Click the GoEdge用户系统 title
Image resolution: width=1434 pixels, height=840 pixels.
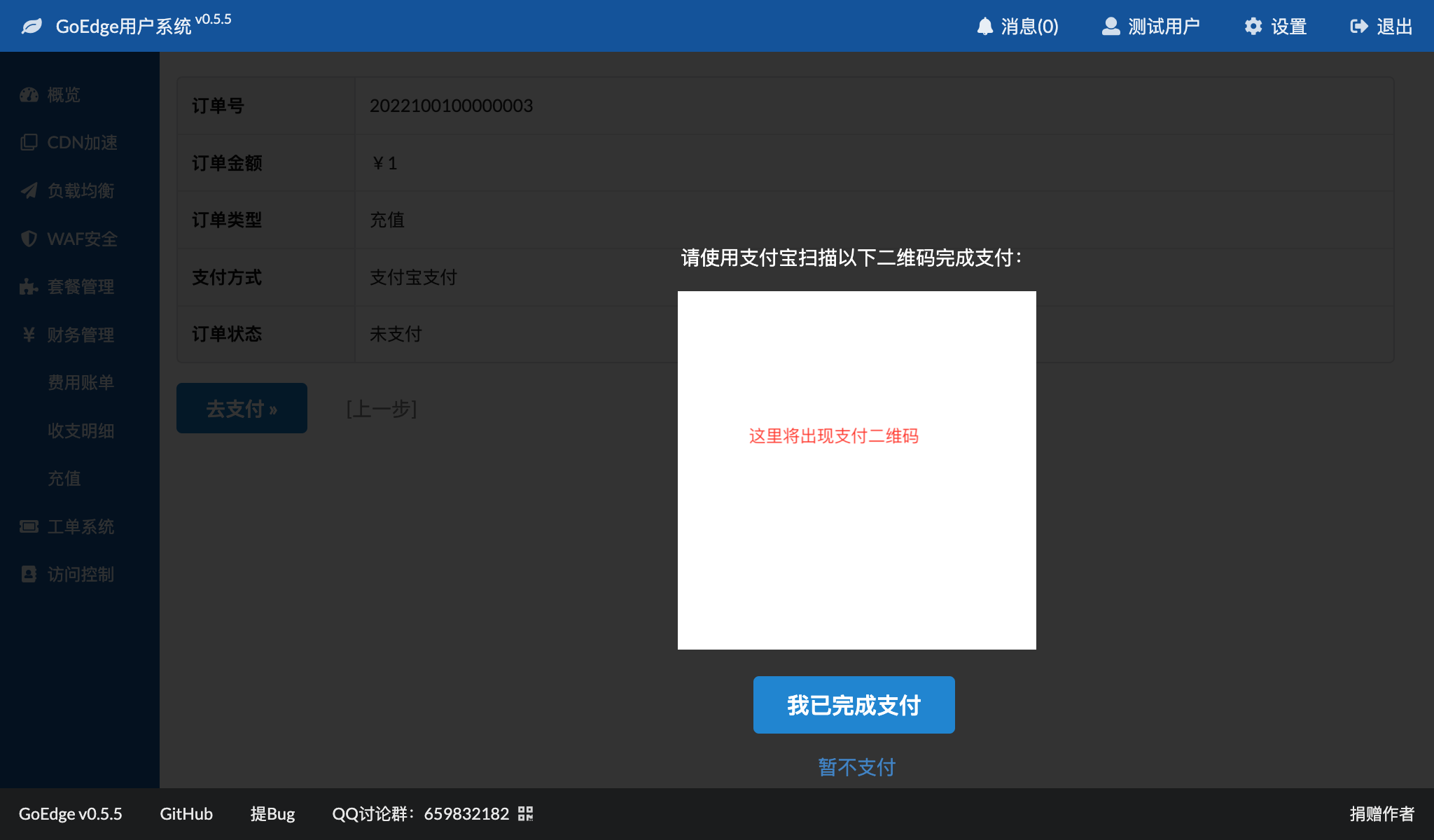click(x=123, y=27)
